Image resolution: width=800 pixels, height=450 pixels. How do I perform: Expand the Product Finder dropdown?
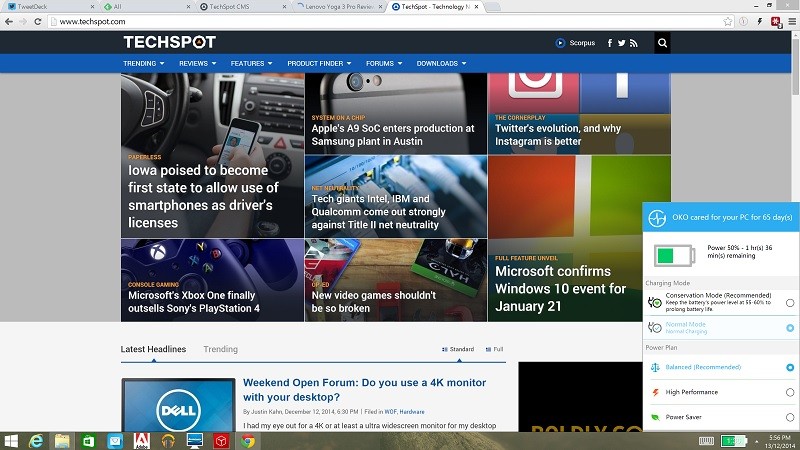(319, 63)
